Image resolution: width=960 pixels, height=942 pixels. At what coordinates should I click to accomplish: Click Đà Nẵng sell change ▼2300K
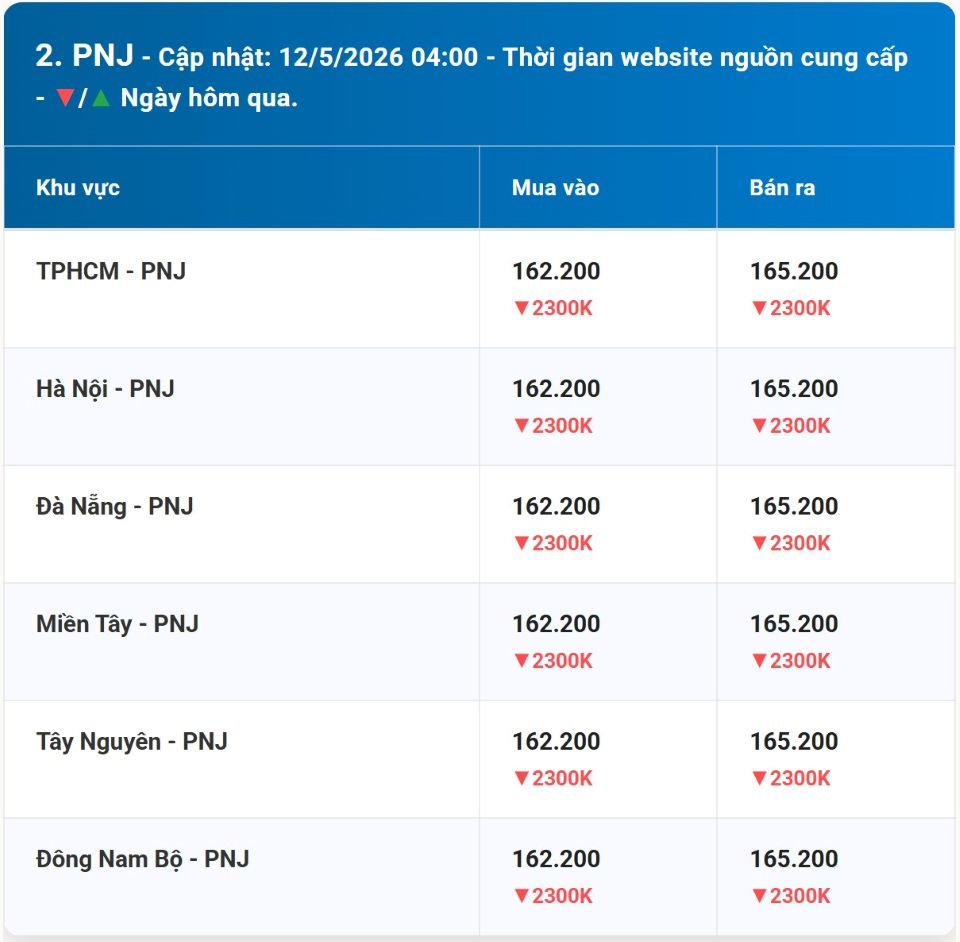click(791, 543)
